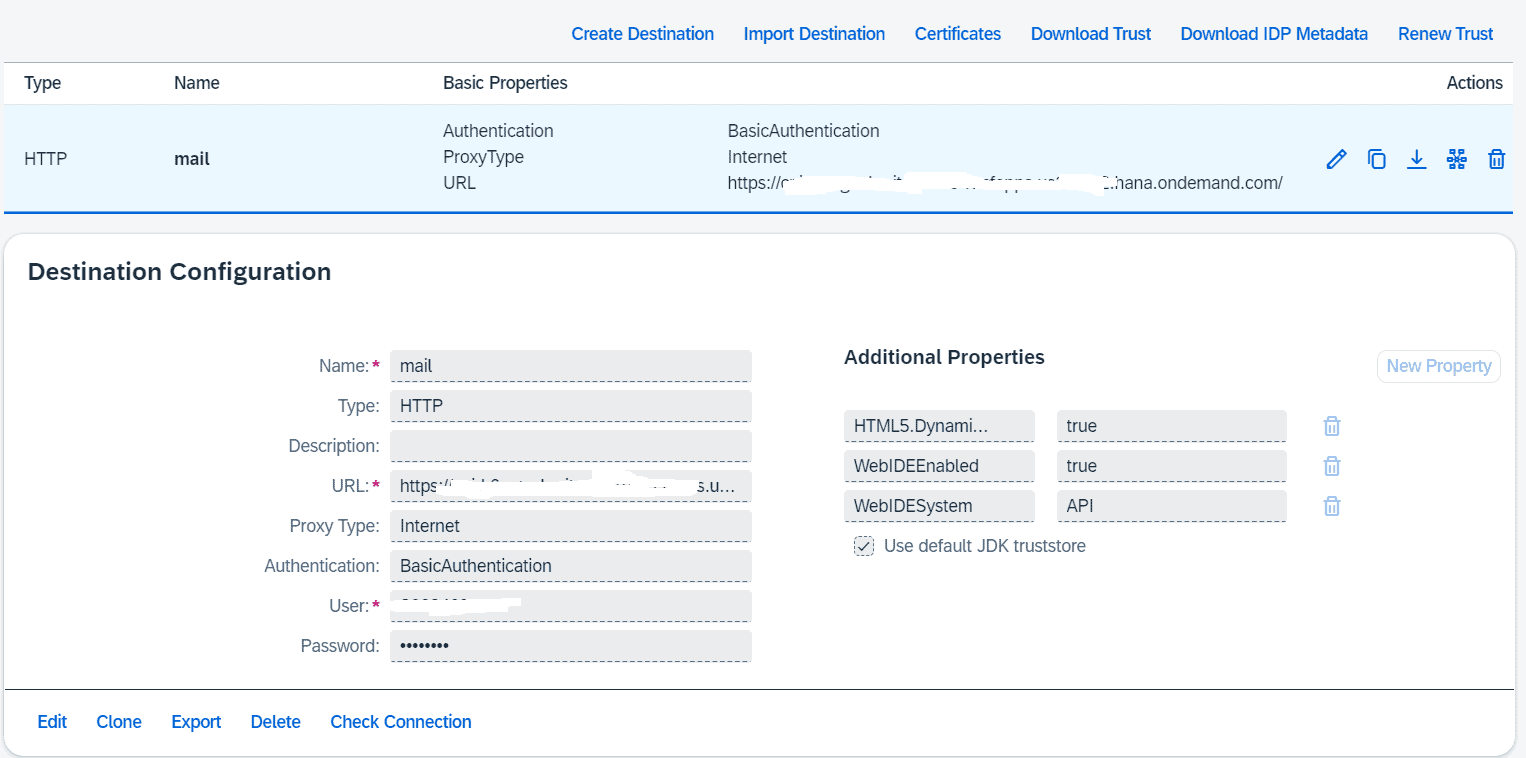The height and width of the screenshot is (758, 1526).
Task: Remove the HTML5.Dynami property via its trash icon
Action: [x=1331, y=425]
